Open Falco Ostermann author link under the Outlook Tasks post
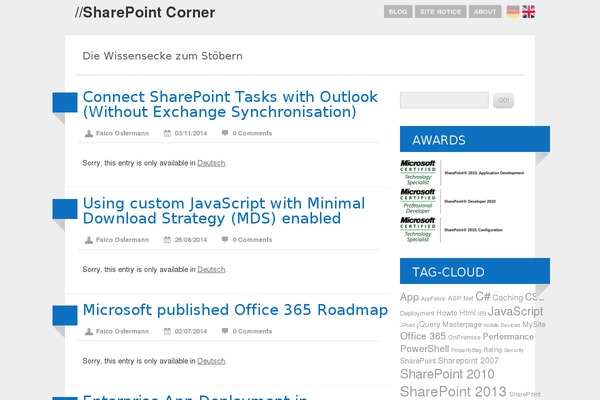 pyautogui.click(x=122, y=133)
